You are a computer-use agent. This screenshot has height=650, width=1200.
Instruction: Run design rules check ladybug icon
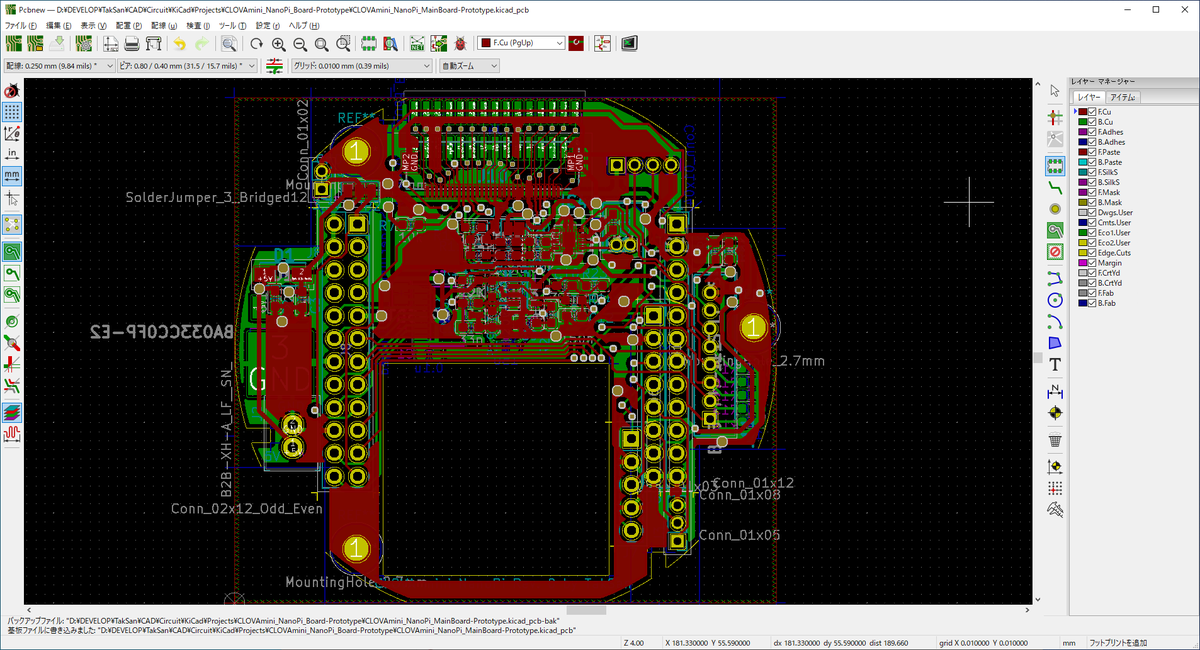460,44
